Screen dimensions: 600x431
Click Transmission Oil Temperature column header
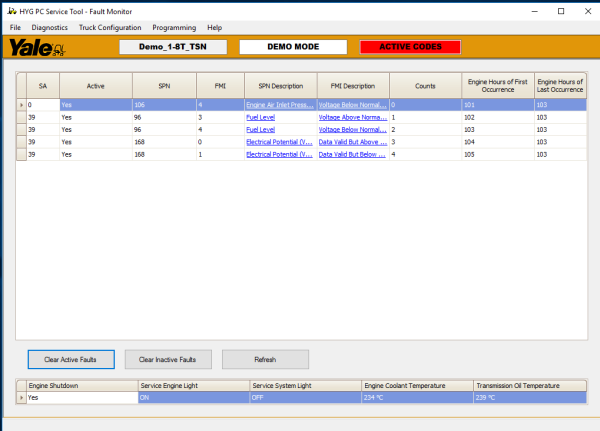530,385
